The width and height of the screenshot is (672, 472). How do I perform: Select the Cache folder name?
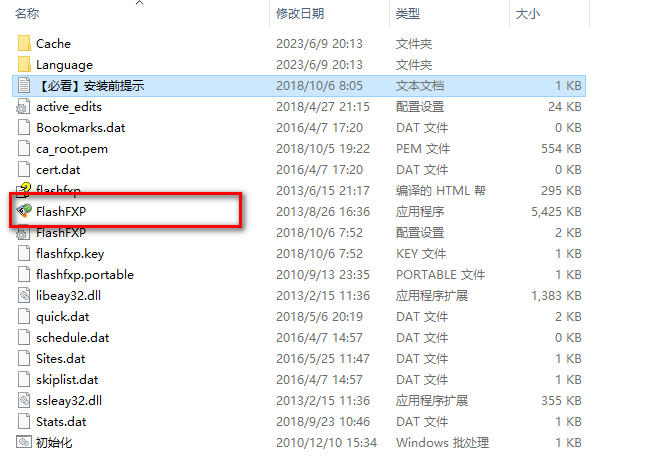(53, 44)
